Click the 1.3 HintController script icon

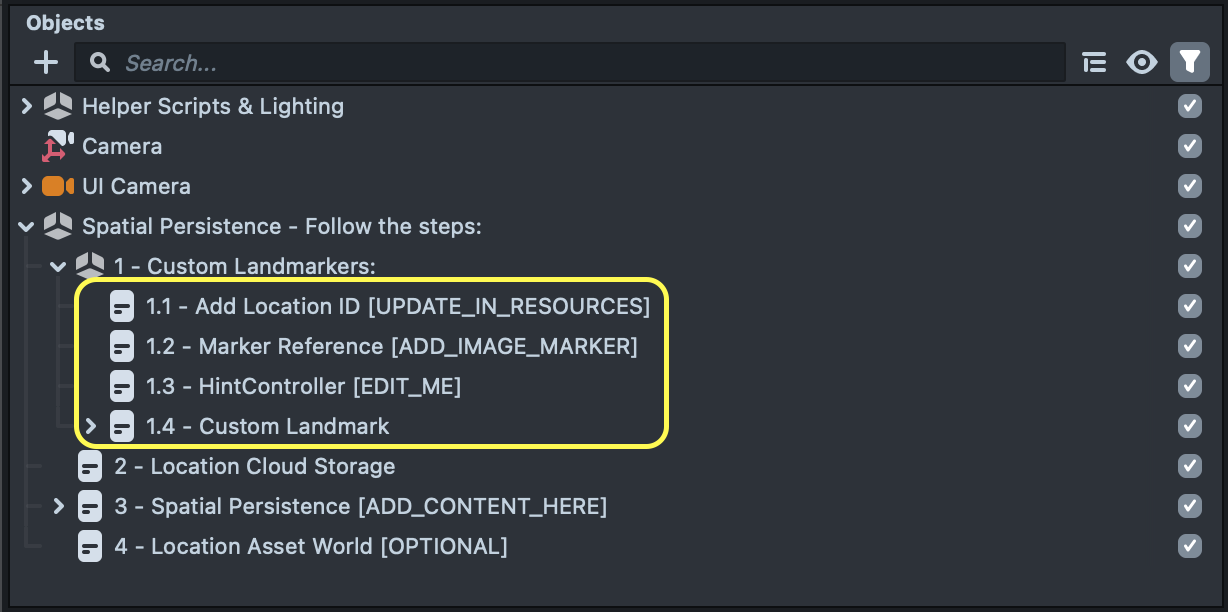click(122, 387)
